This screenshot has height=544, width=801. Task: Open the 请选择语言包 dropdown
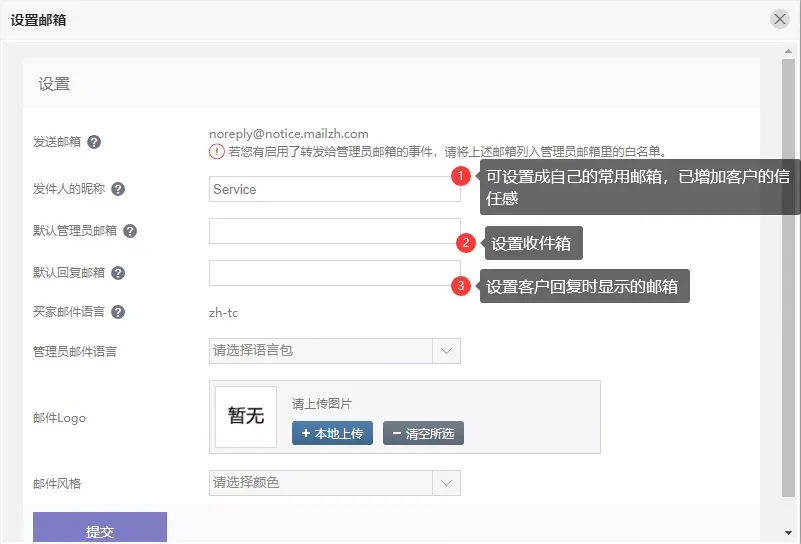[335, 351]
